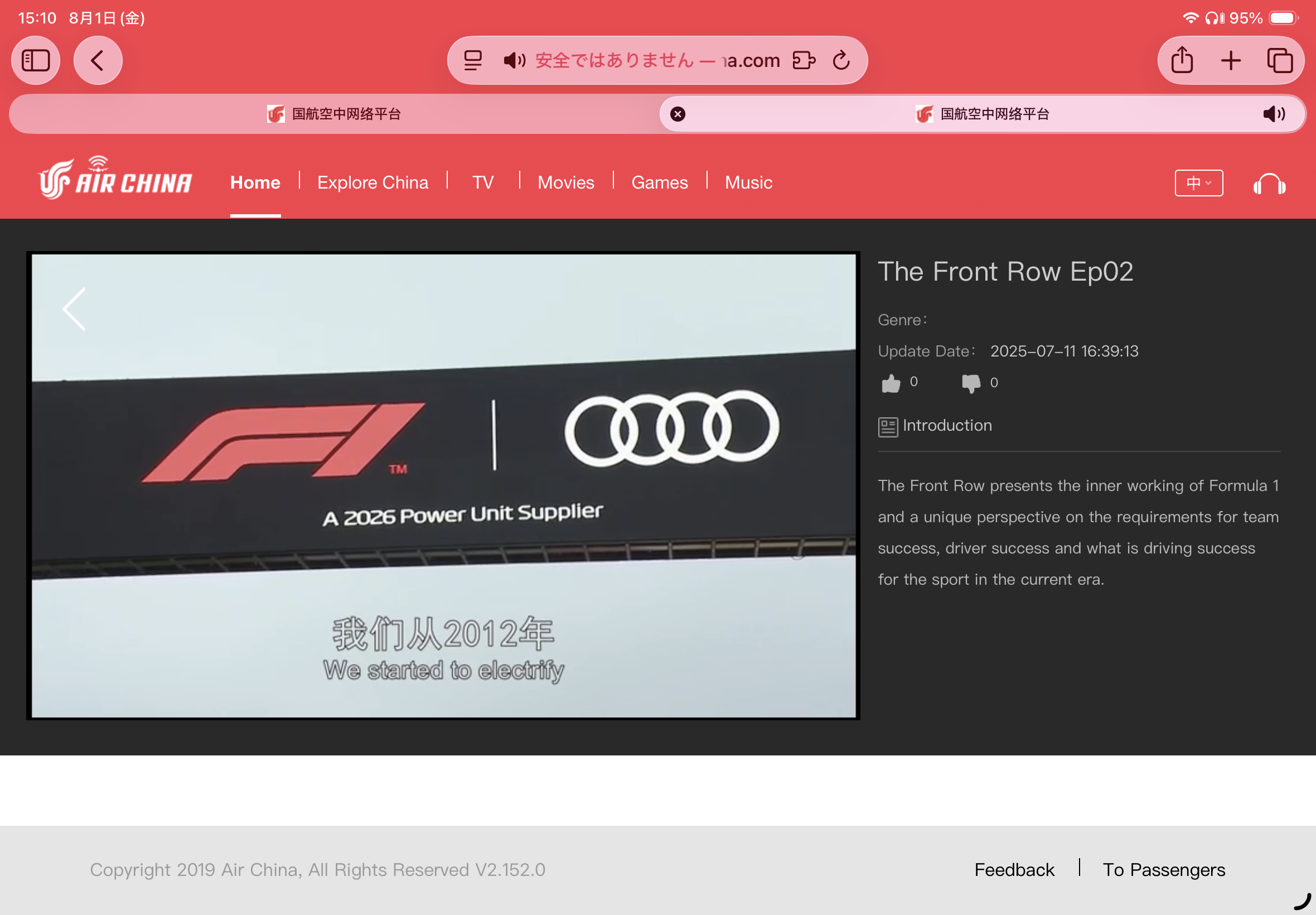This screenshot has width=1316, height=915.
Task: Reload the page with refresh icon
Action: pyautogui.click(x=841, y=60)
